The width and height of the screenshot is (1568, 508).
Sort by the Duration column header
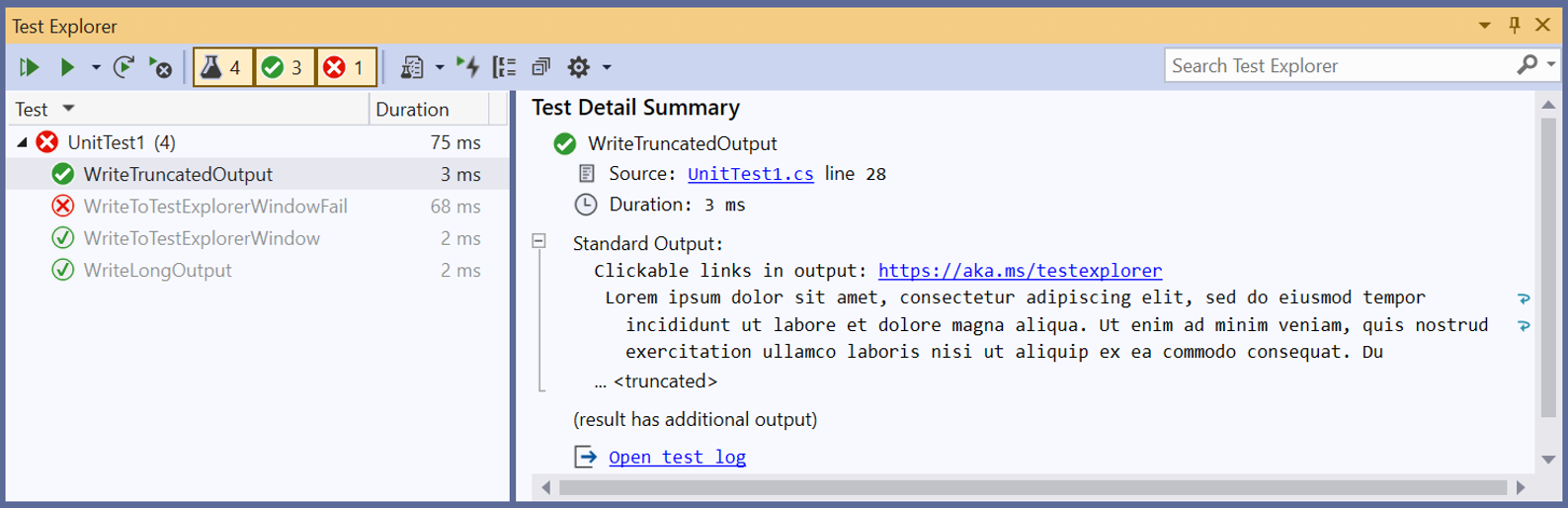(x=429, y=110)
